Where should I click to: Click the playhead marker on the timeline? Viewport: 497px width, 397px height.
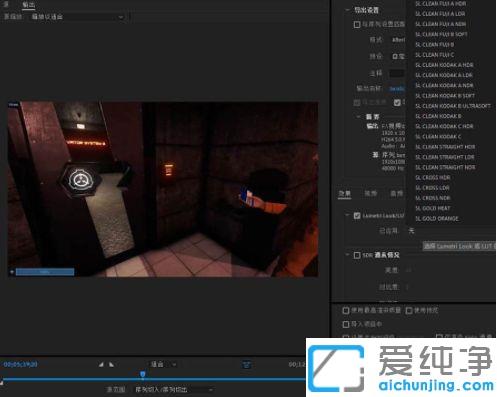pyautogui.click(x=142, y=375)
